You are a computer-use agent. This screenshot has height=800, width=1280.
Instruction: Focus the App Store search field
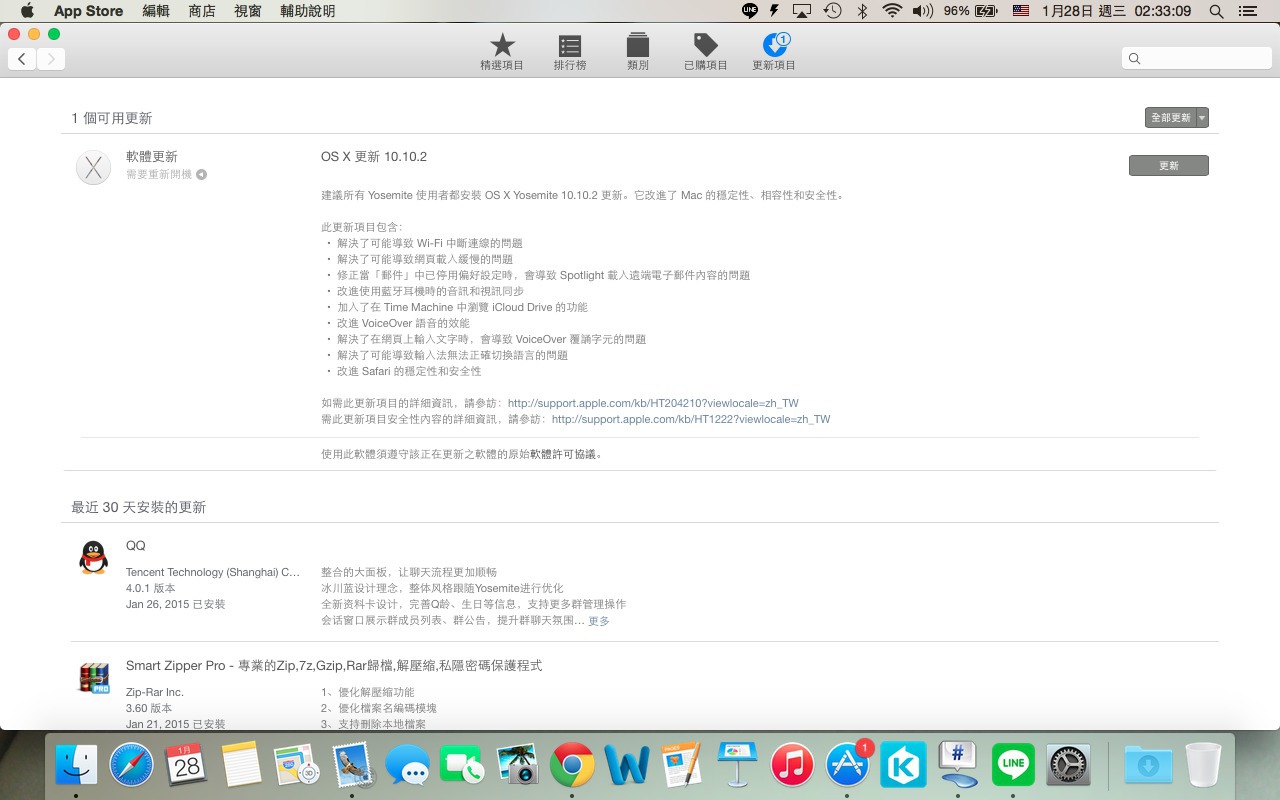click(1196, 58)
